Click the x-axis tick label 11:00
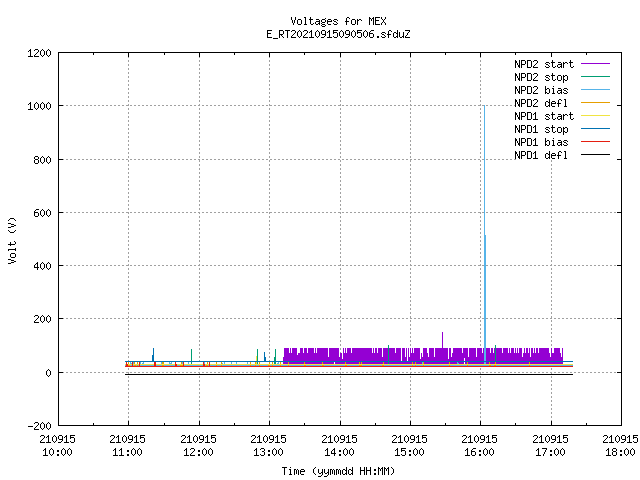The image size is (640, 480). (128, 452)
